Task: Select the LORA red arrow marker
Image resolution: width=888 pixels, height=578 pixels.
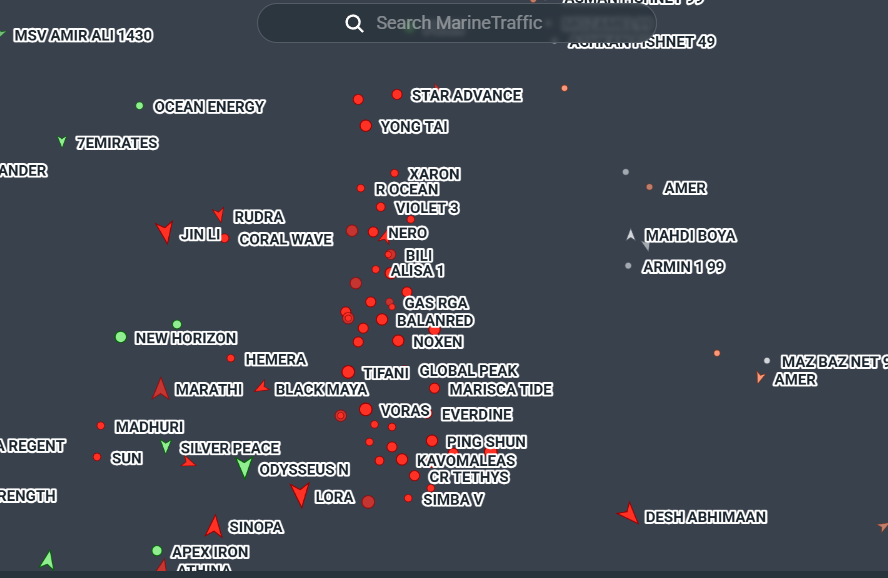Action: click(x=301, y=495)
